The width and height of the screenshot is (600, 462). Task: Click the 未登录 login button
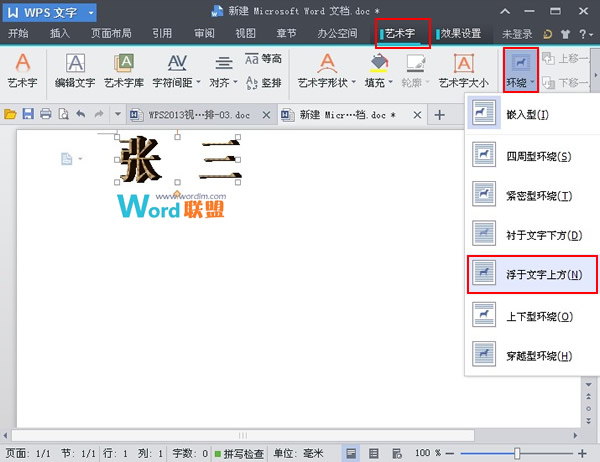(516, 33)
